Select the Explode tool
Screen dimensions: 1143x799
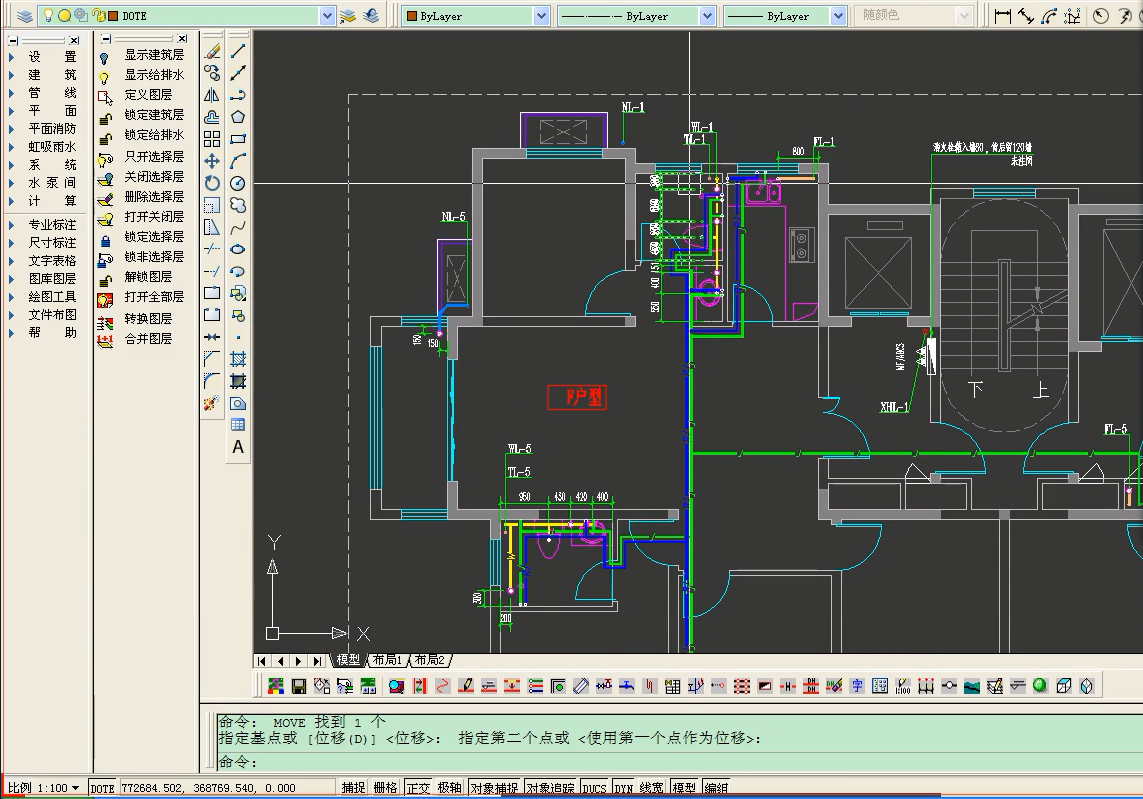pyautogui.click(x=212, y=403)
